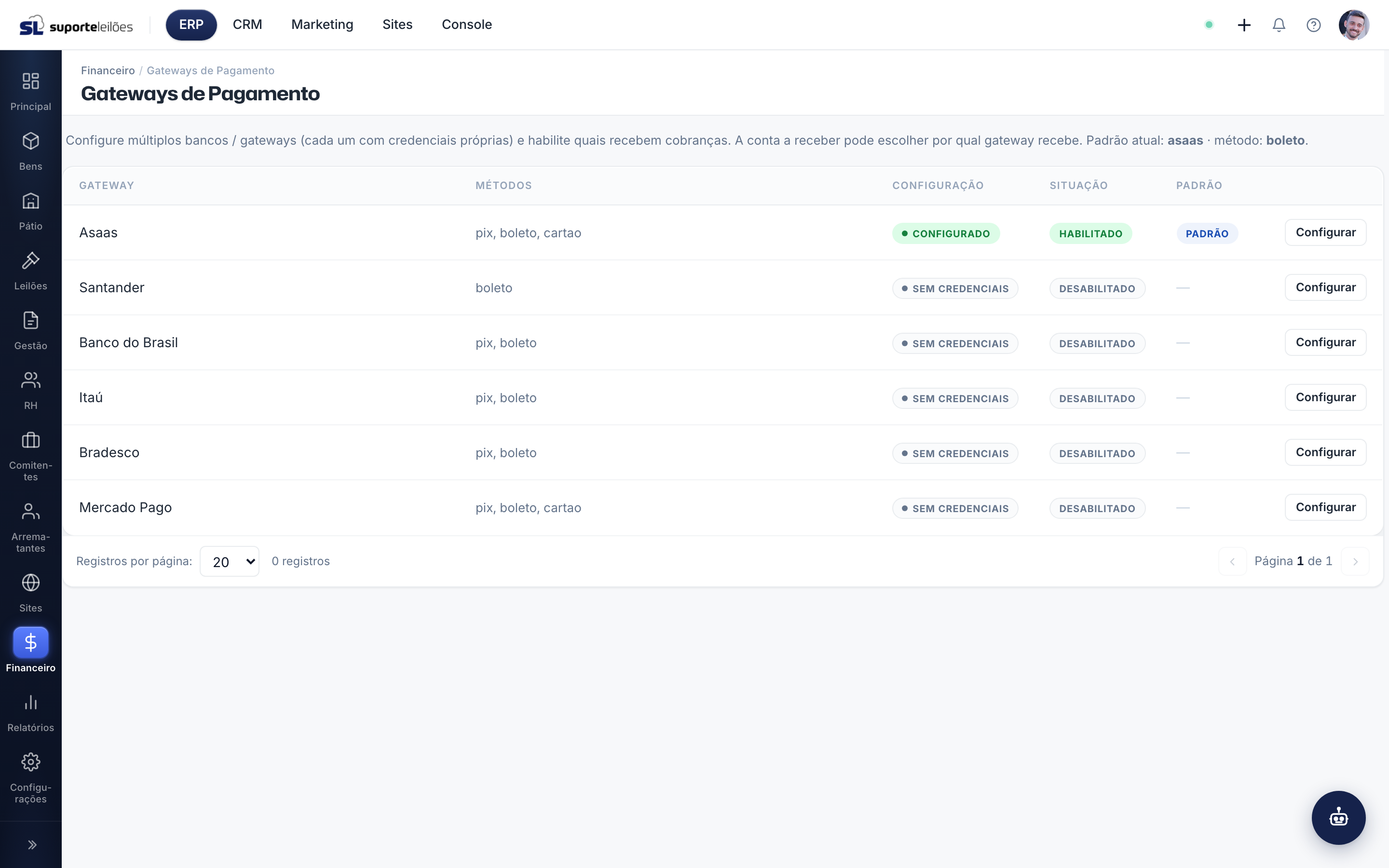Click Gateways de Pagamento breadcrumb text

coord(211,70)
